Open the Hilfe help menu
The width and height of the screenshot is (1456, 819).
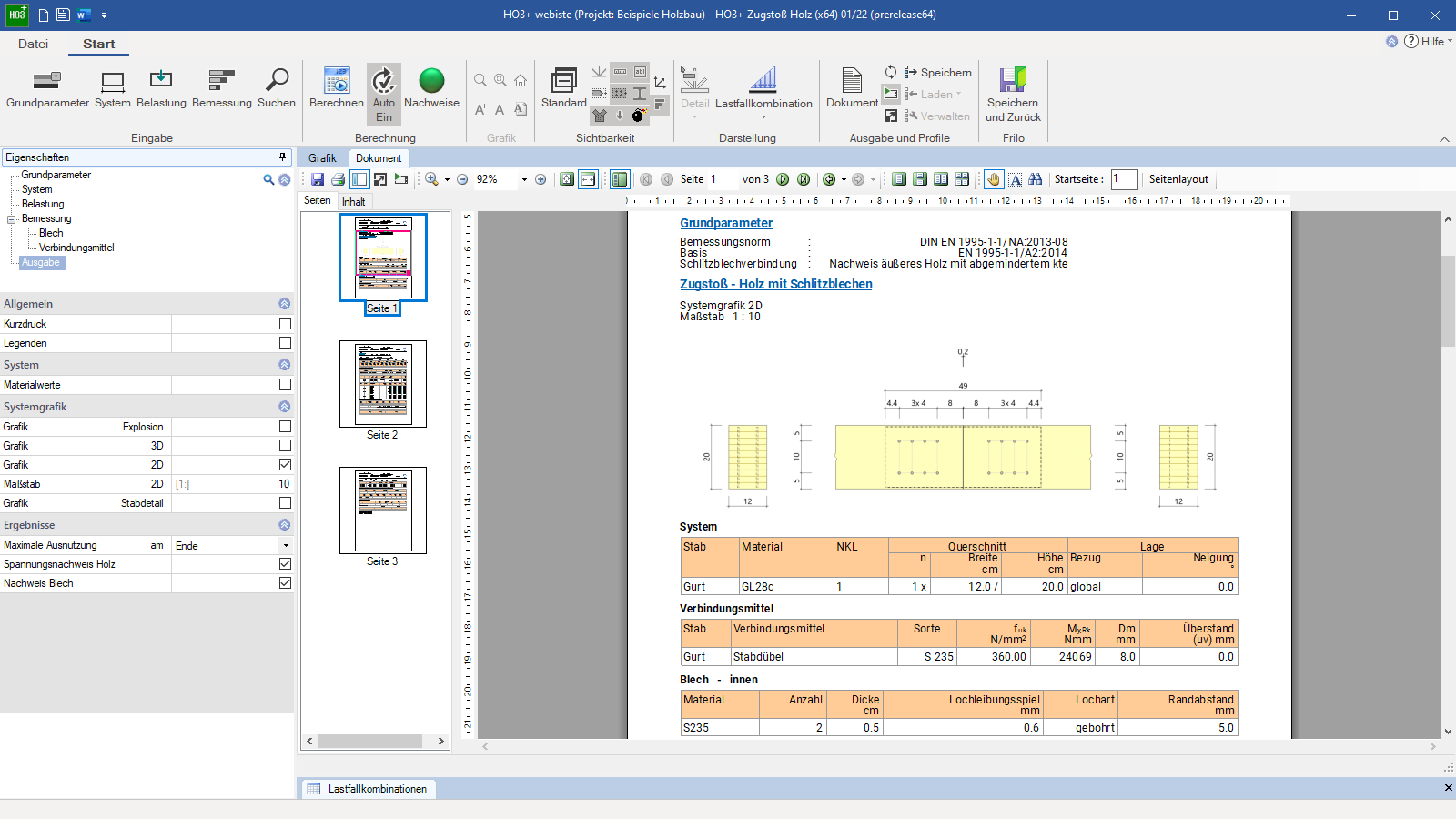1428,41
